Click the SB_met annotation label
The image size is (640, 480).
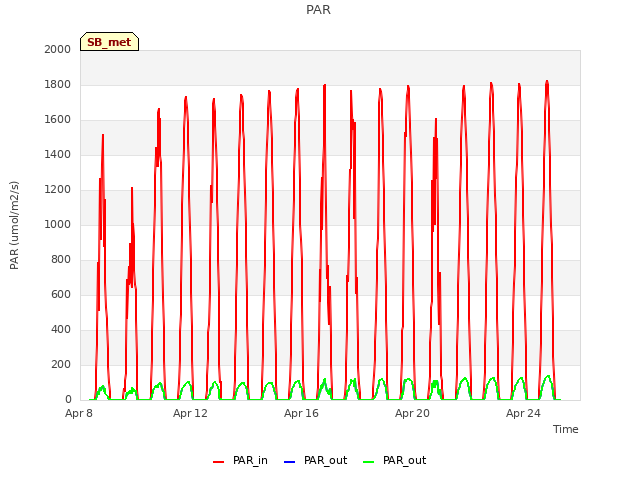109,42
